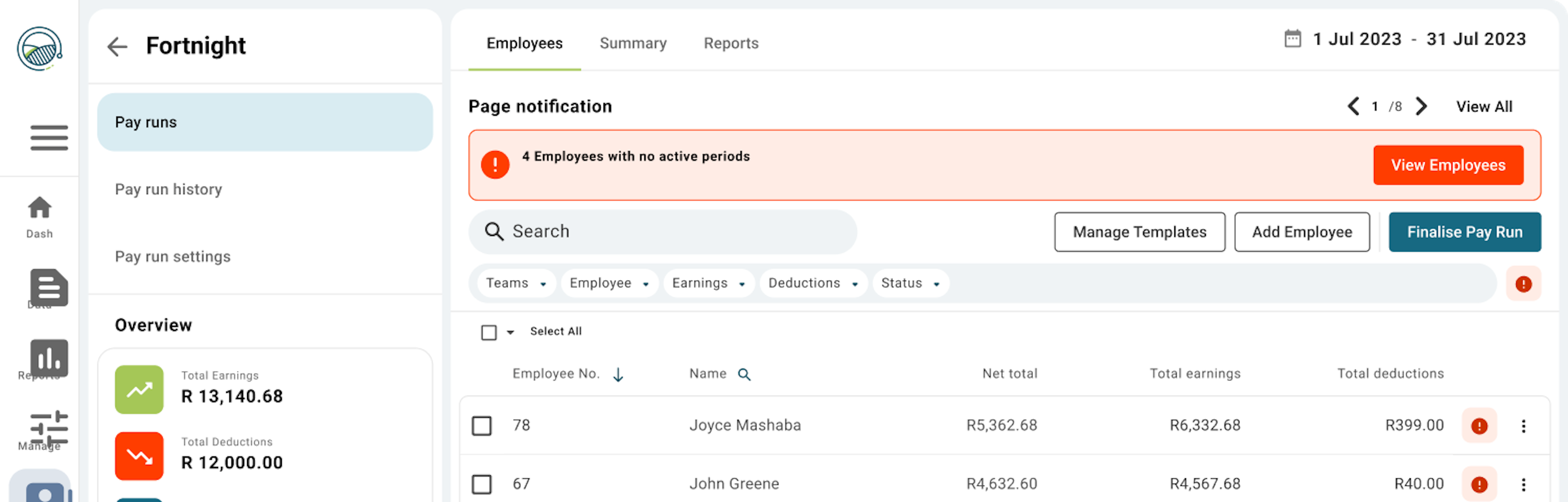Click the search icon next to Name column
This screenshot has width=1568, height=502.
click(744, 375)
